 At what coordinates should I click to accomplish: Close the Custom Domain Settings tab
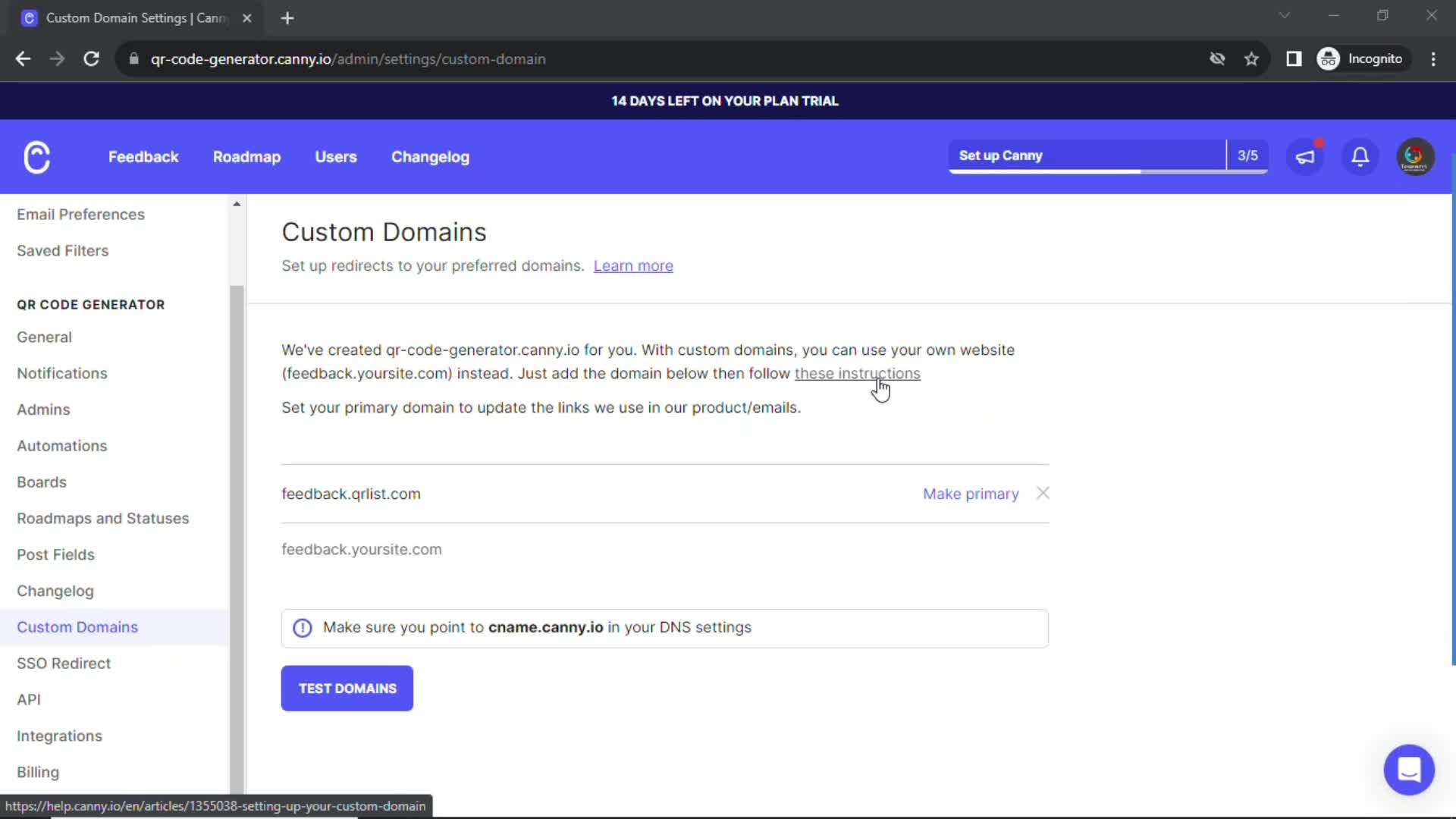point(246,18)
